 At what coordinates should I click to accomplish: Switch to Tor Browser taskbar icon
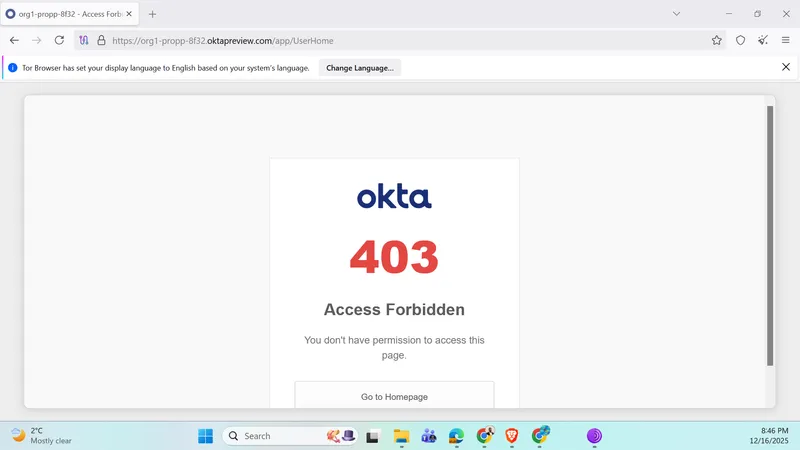coord(594,436)
